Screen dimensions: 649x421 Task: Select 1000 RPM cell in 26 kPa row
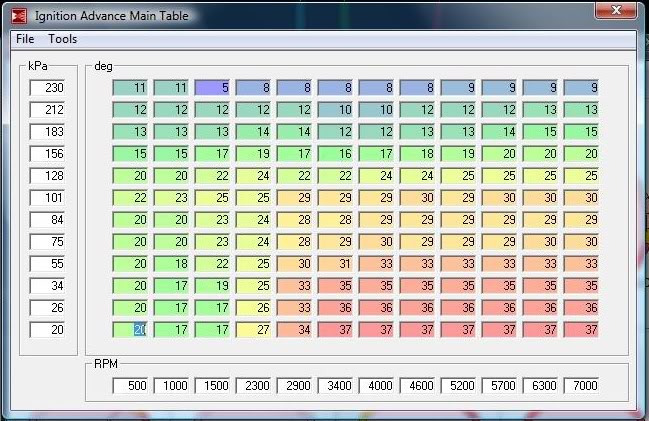tap(171, 308)
